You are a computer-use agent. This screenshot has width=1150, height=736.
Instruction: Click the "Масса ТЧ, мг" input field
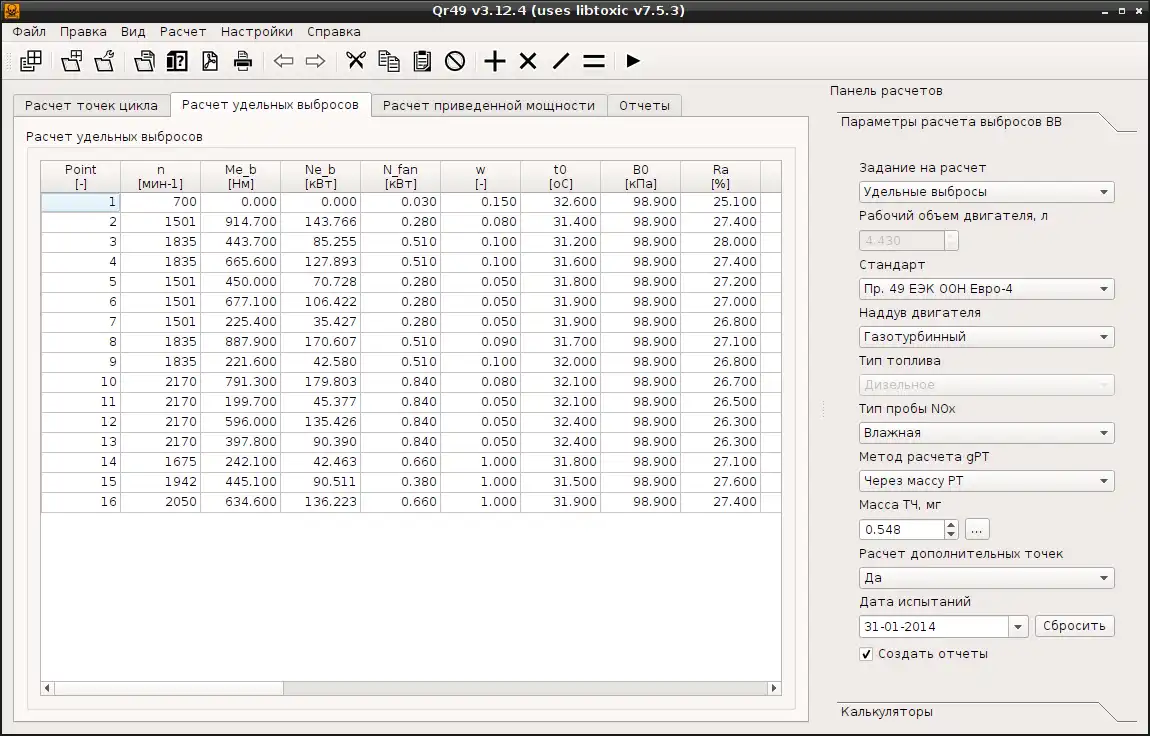[x=900, y=529]
